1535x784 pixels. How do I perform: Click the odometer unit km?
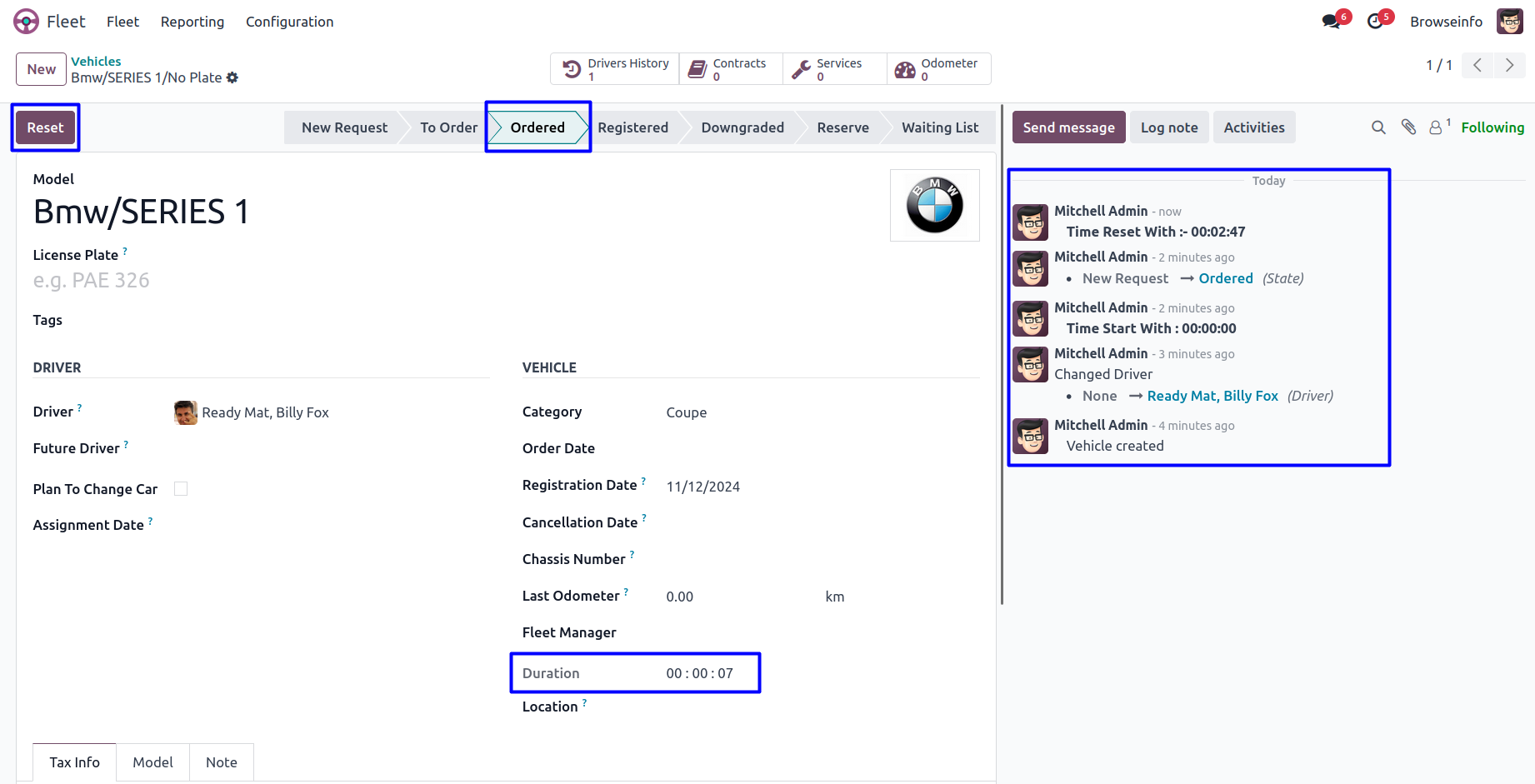point(835,597)
